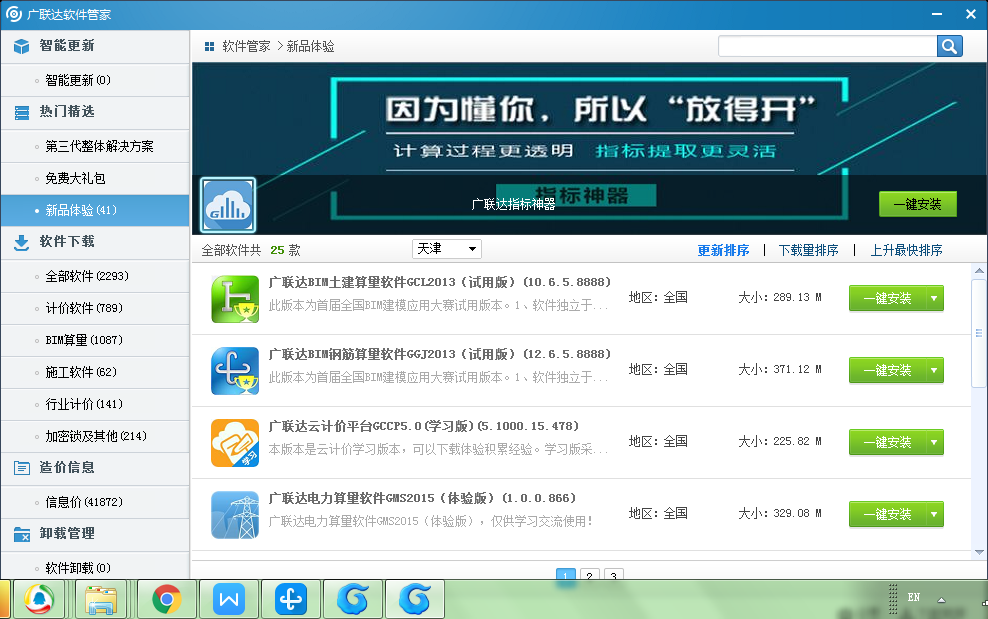Click the 广联达指标神器 app icon in banner

point(228,205)
